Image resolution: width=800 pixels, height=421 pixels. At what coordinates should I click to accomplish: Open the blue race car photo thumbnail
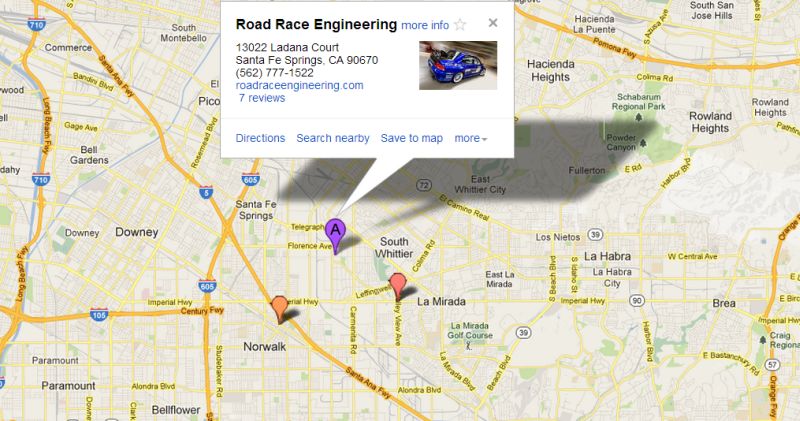click(458, 65)
